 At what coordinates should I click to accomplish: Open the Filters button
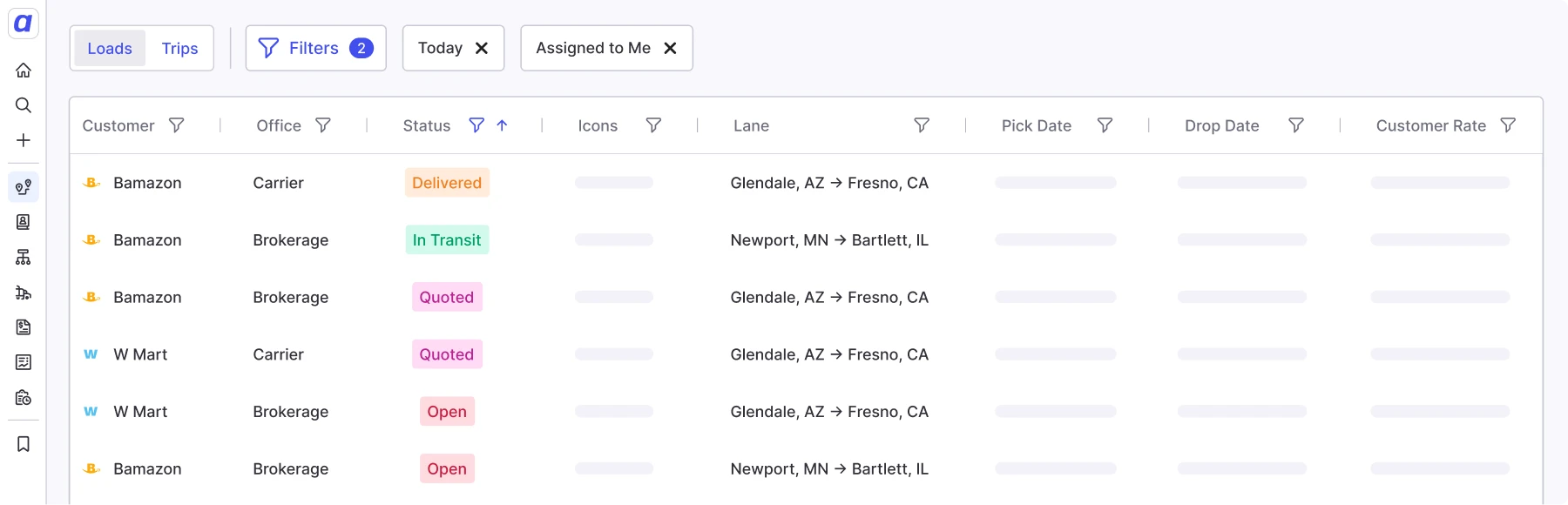pos(315,48)
